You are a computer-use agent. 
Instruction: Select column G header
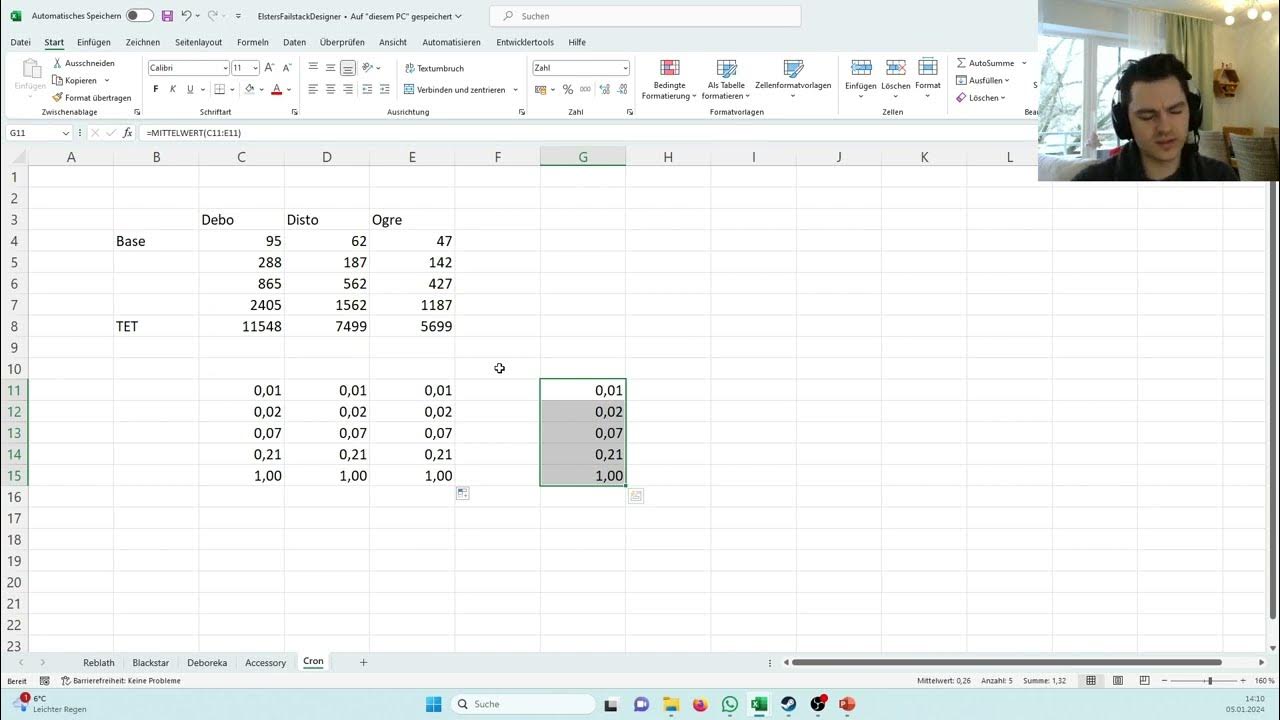pyautogui.click(x=583, y=157)
